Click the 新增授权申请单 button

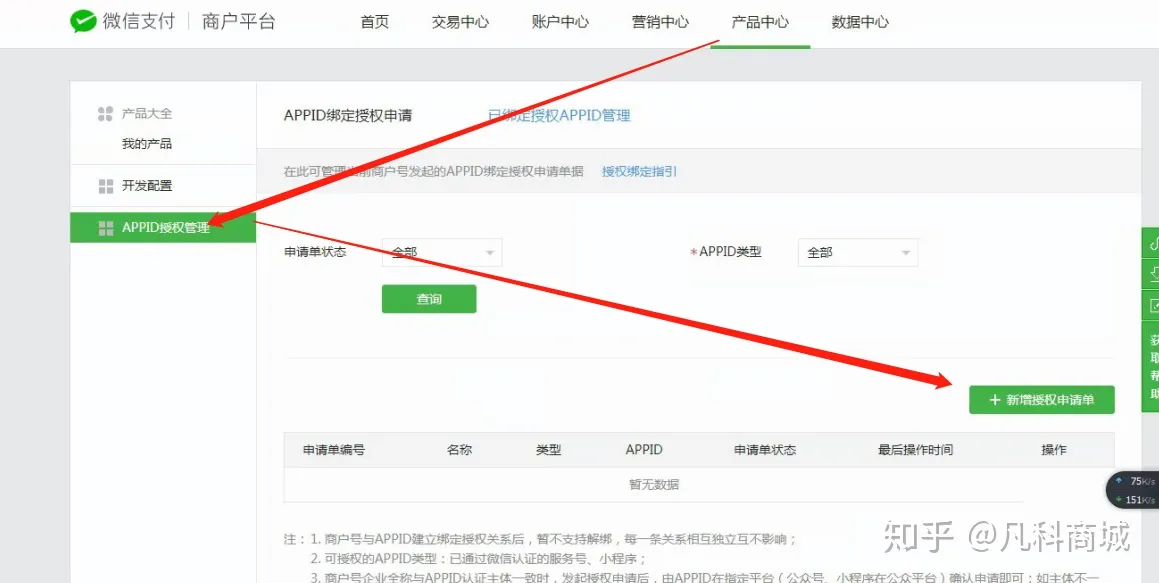[x=1041, y=399]
